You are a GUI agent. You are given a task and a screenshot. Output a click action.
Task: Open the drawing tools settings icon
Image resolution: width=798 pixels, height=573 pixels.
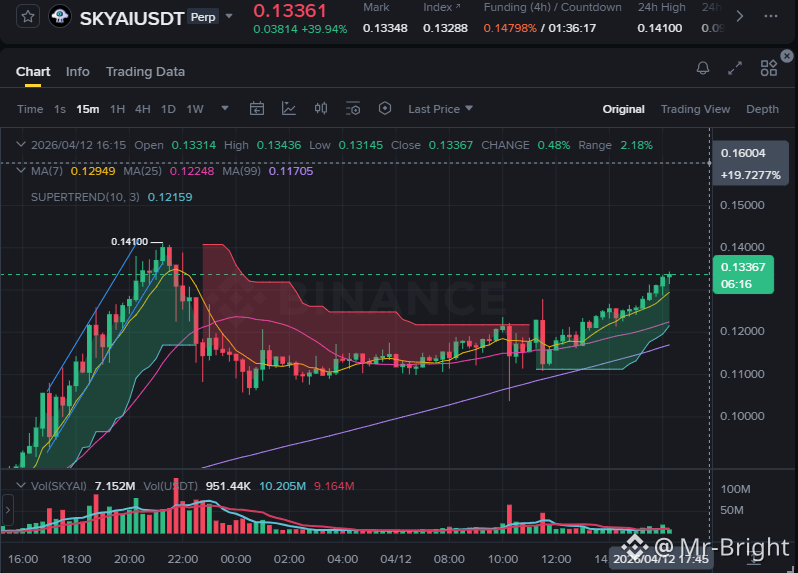353,108
